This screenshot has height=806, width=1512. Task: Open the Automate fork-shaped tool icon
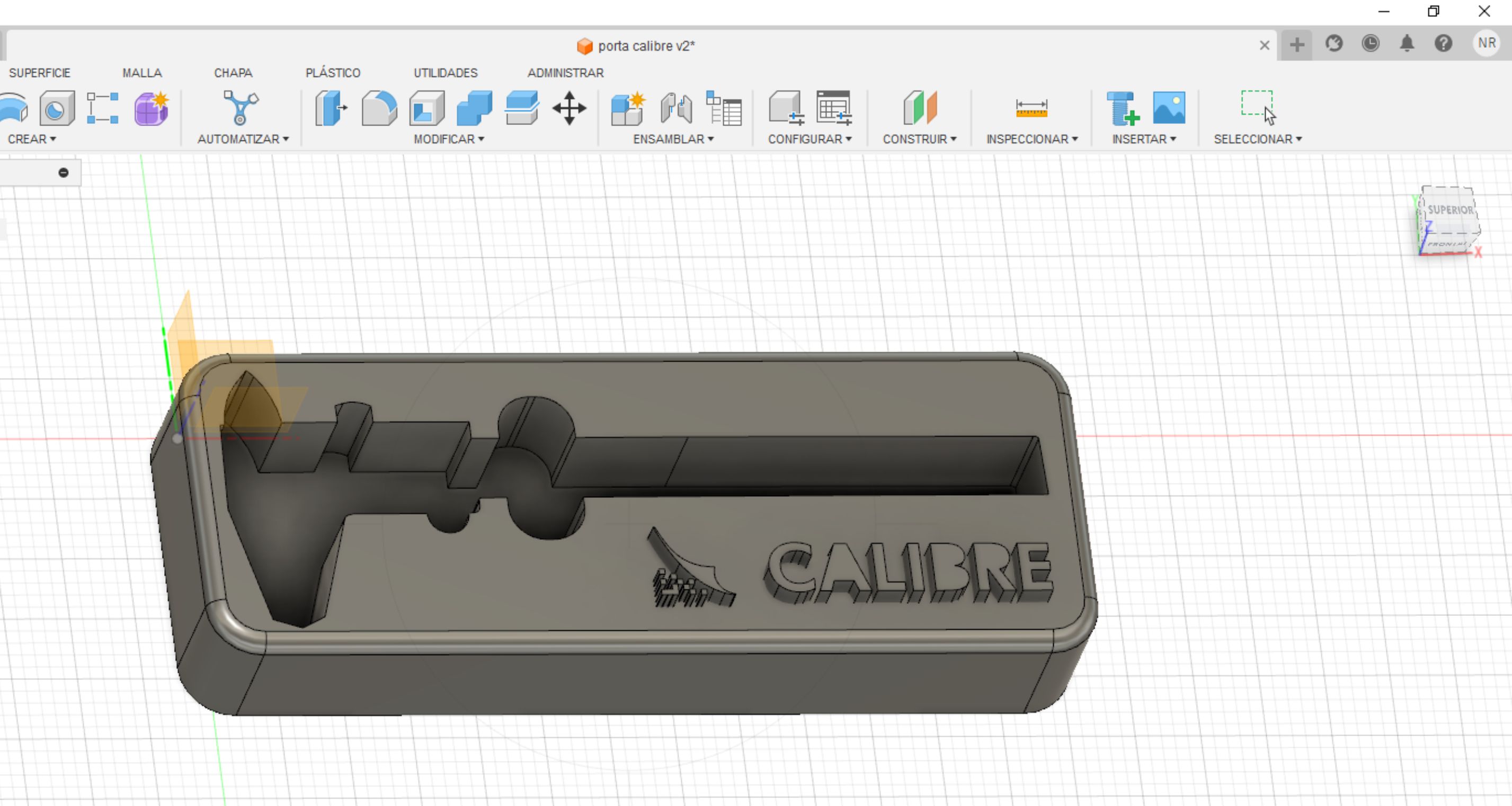(x=241, y=108)
